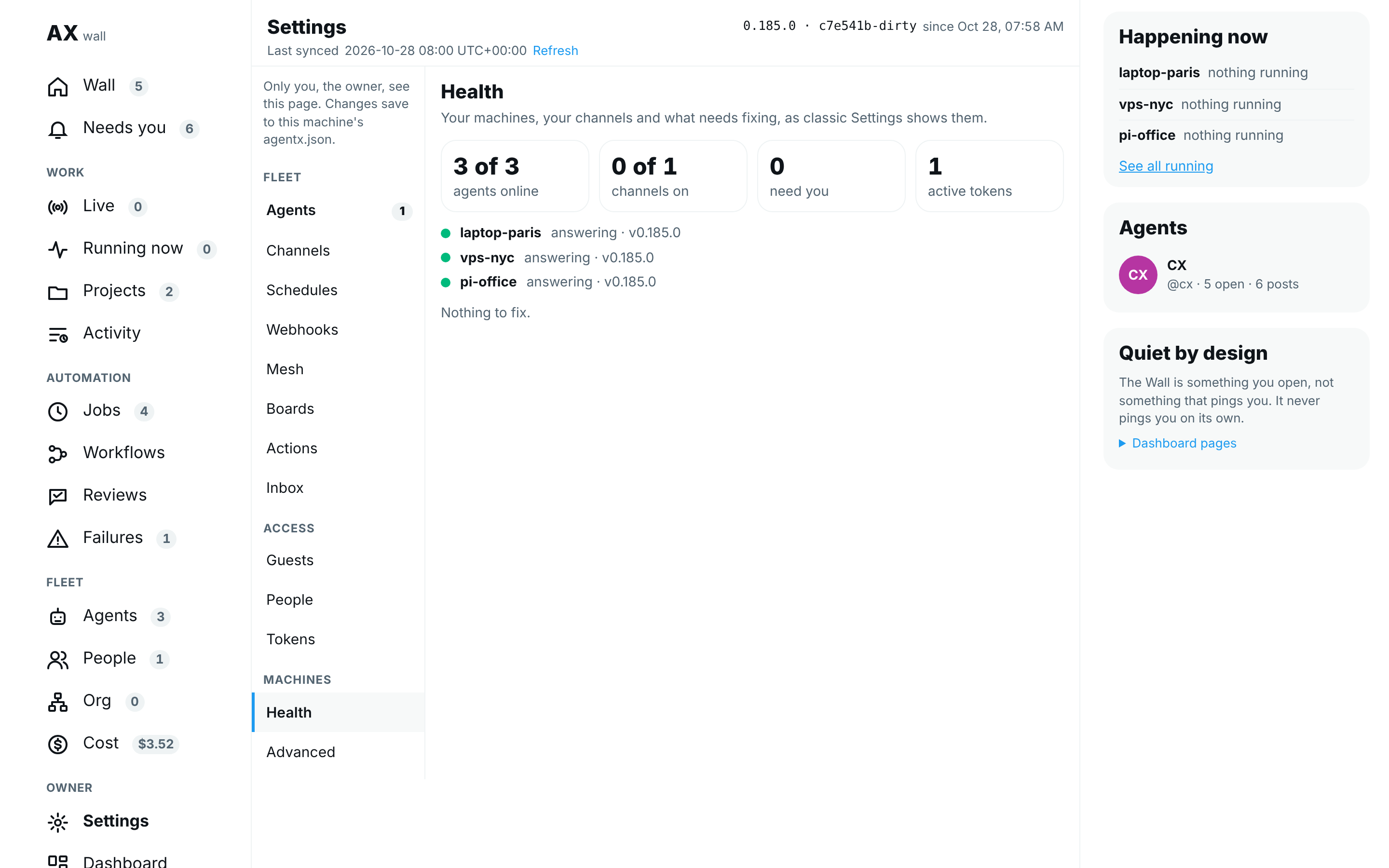Viewport: 1389px width, 868px height.
Task: Click the Jobs badge showing 4
Action: [144, 411]
